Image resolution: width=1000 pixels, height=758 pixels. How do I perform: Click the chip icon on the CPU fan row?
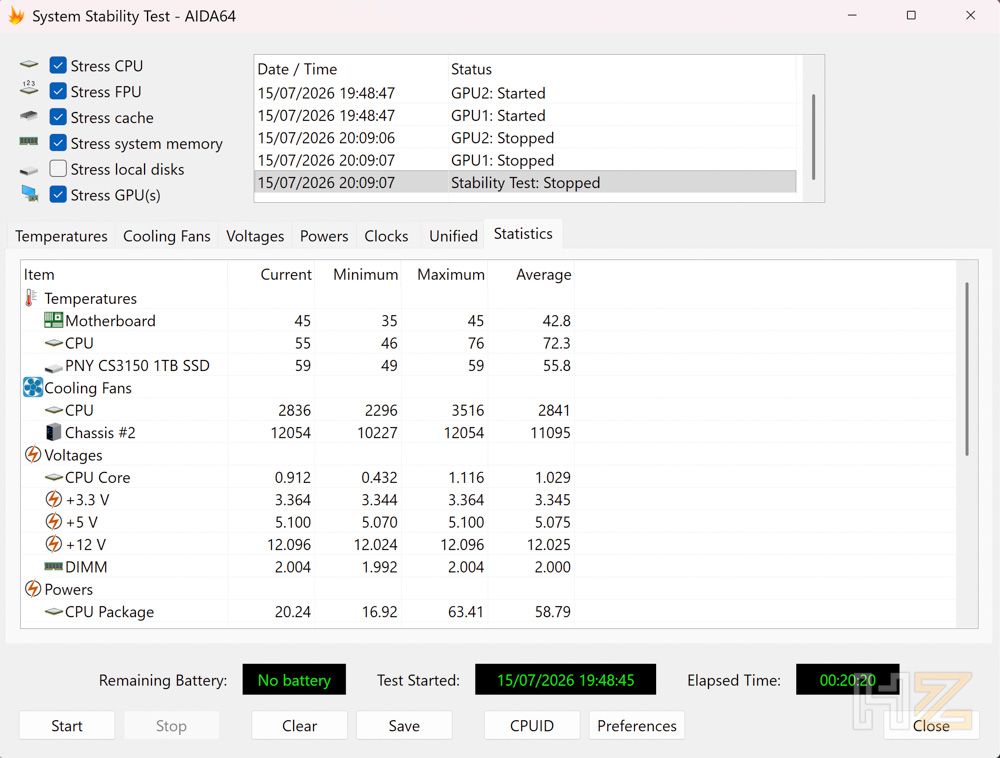54,410
